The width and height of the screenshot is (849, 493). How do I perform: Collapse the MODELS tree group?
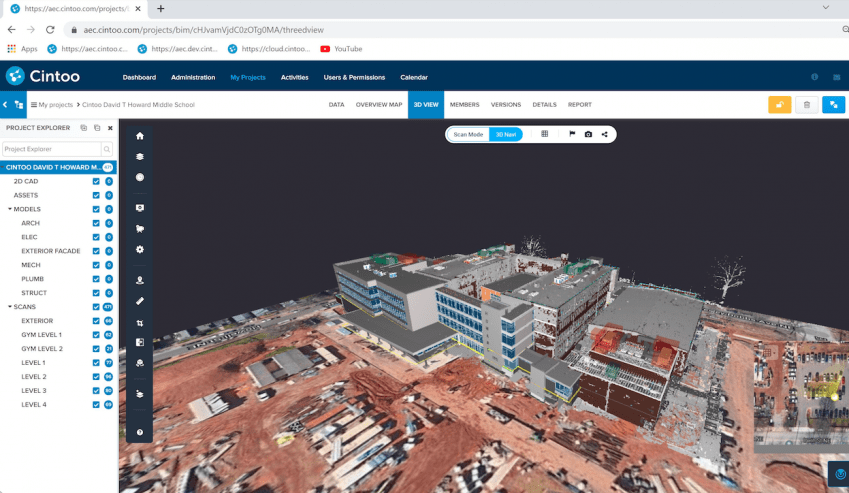(10, 209)
